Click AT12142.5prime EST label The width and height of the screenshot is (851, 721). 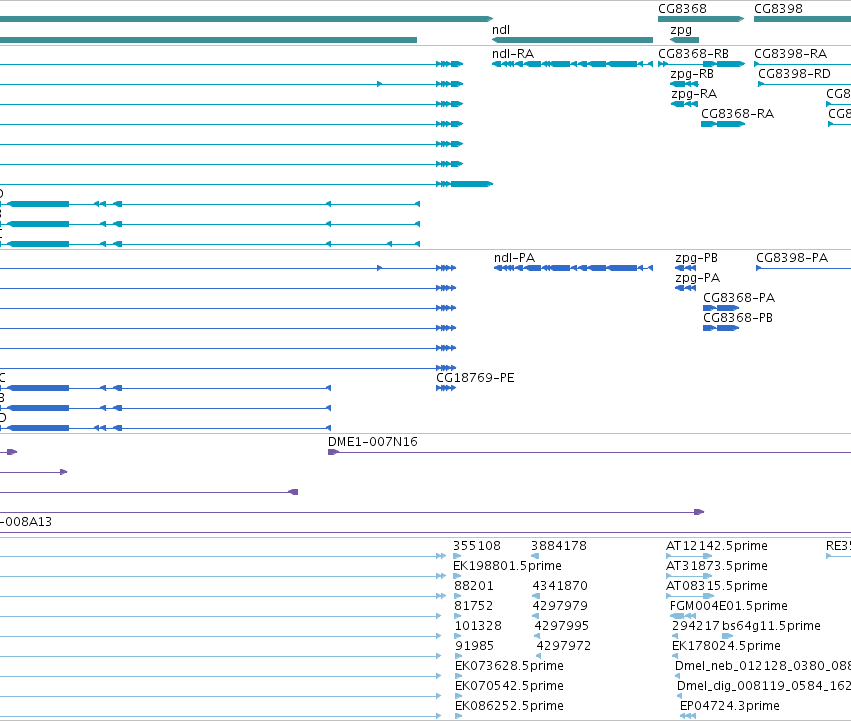pyautogui.click(x=716, y=546)
